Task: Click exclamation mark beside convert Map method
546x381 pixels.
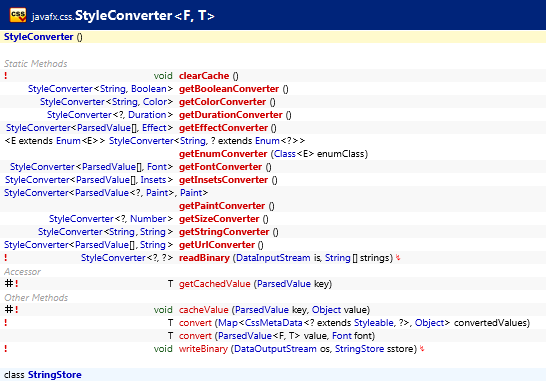Action: [6, 323]
